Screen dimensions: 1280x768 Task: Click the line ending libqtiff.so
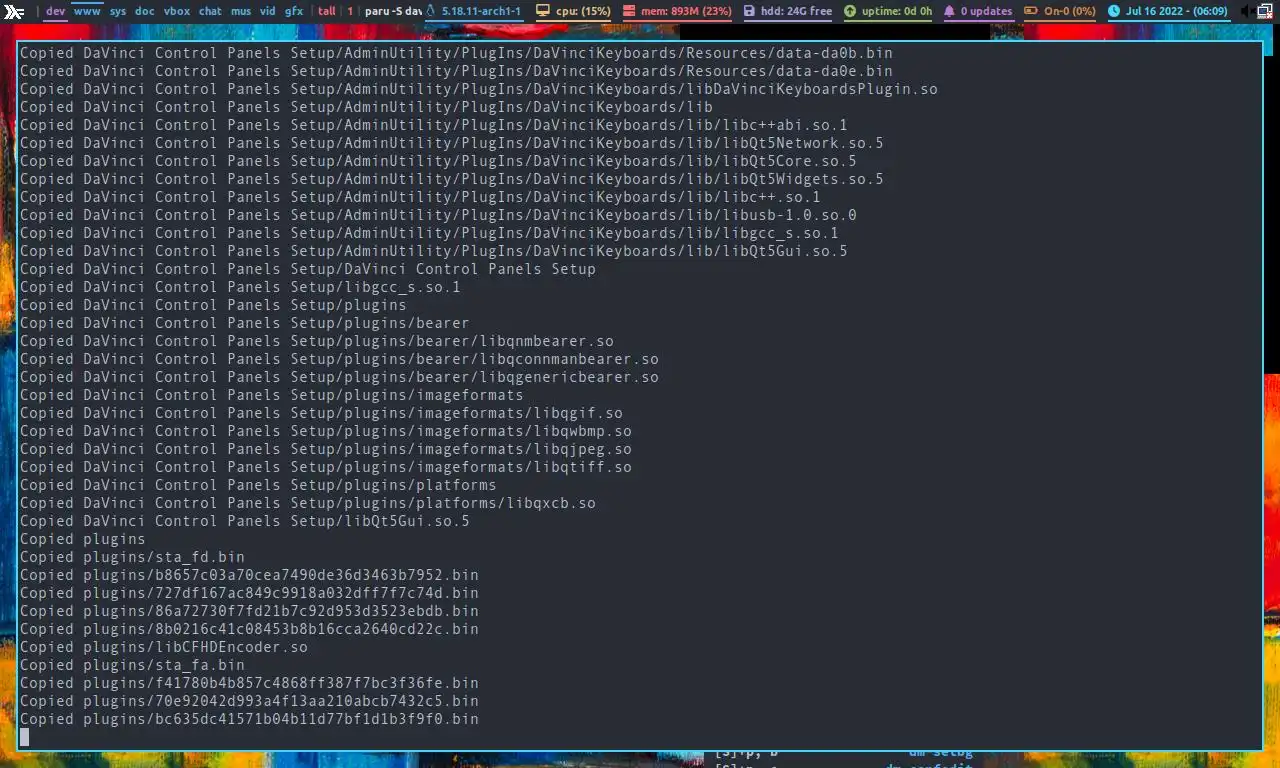(x=326, y=467)
